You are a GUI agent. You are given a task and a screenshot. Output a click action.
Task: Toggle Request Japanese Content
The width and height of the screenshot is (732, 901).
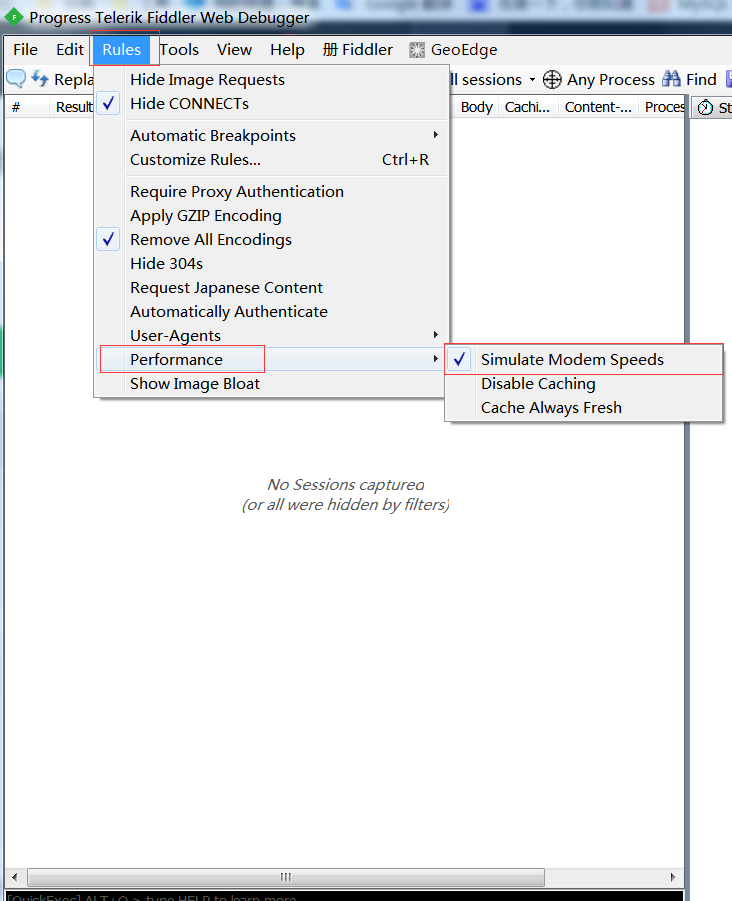(x=271, y=288)
